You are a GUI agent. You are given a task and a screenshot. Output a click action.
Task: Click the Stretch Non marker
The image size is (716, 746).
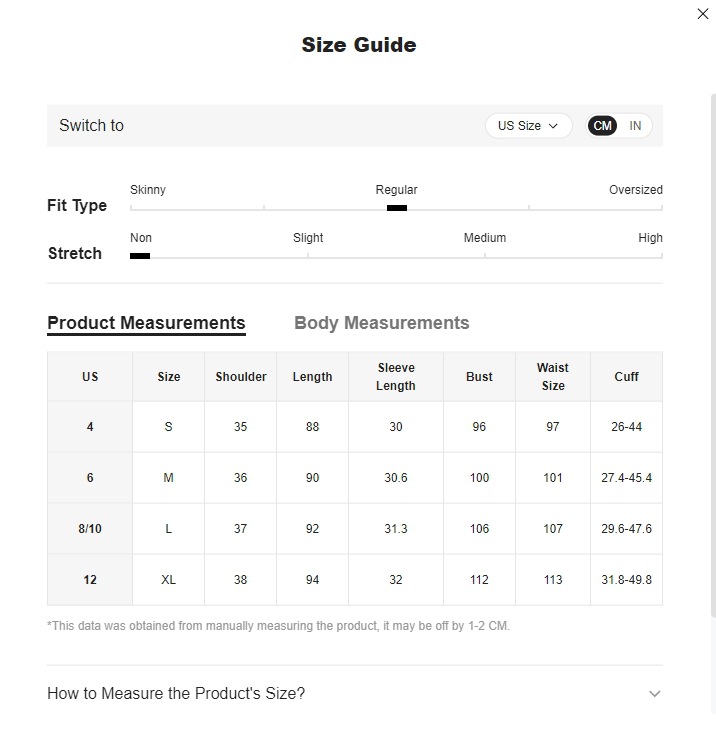click(x=140, y=256)
